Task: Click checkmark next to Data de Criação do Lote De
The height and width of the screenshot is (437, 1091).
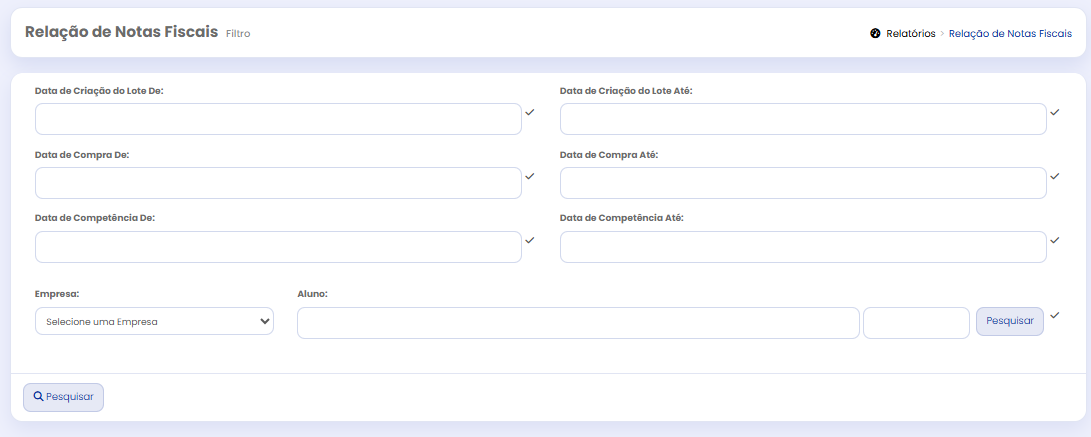Action: point(530,112)
